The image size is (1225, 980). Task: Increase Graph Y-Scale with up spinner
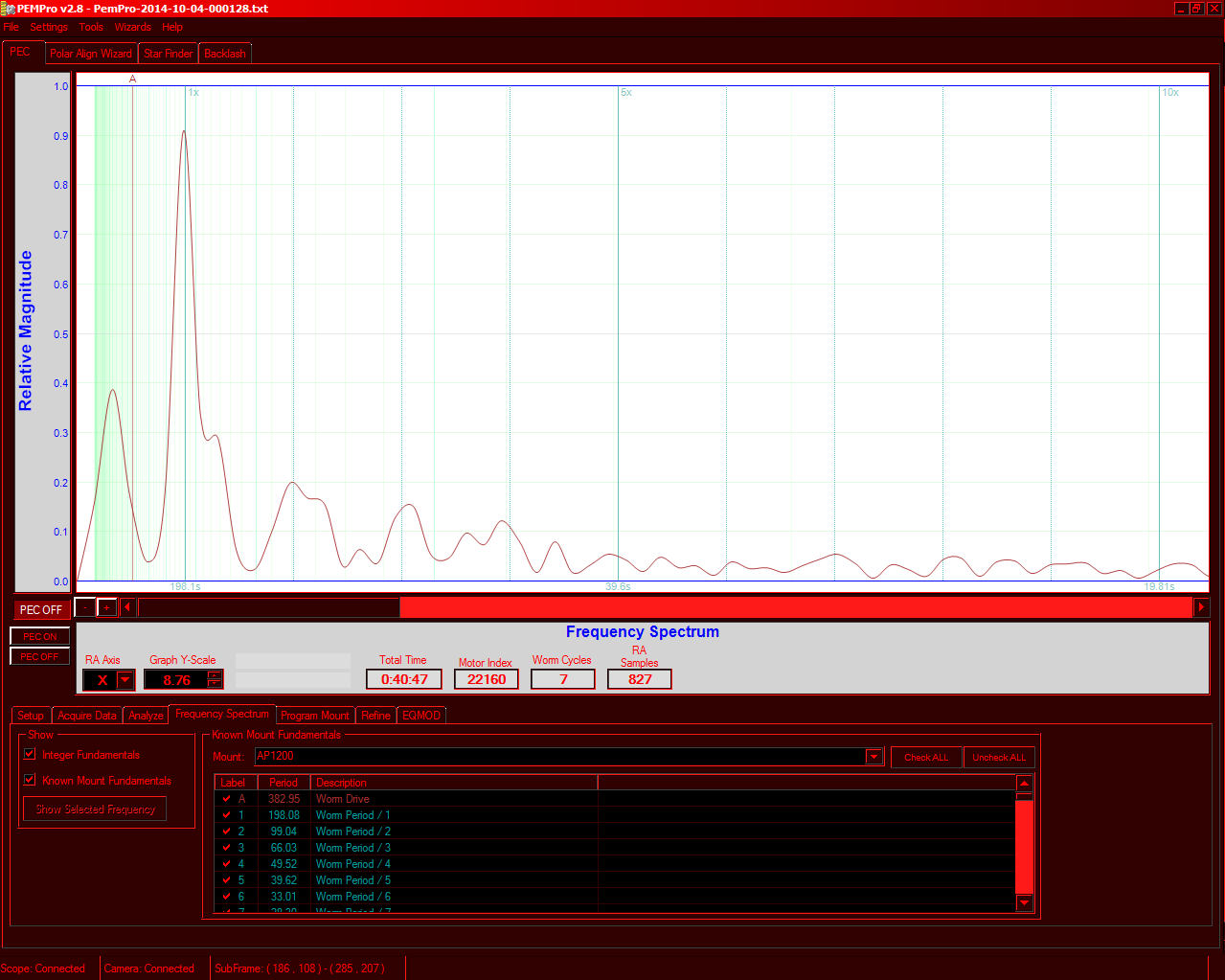pos(215,674)
